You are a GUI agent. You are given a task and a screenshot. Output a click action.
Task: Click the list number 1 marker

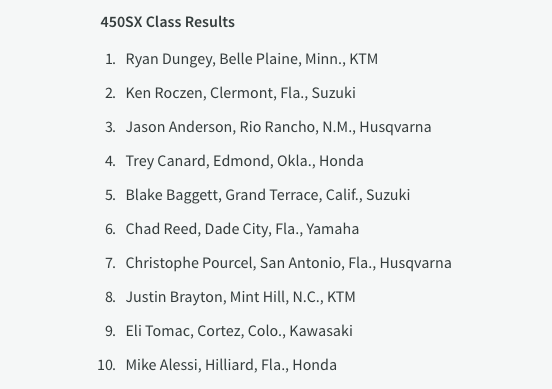(x=110, y=59)
